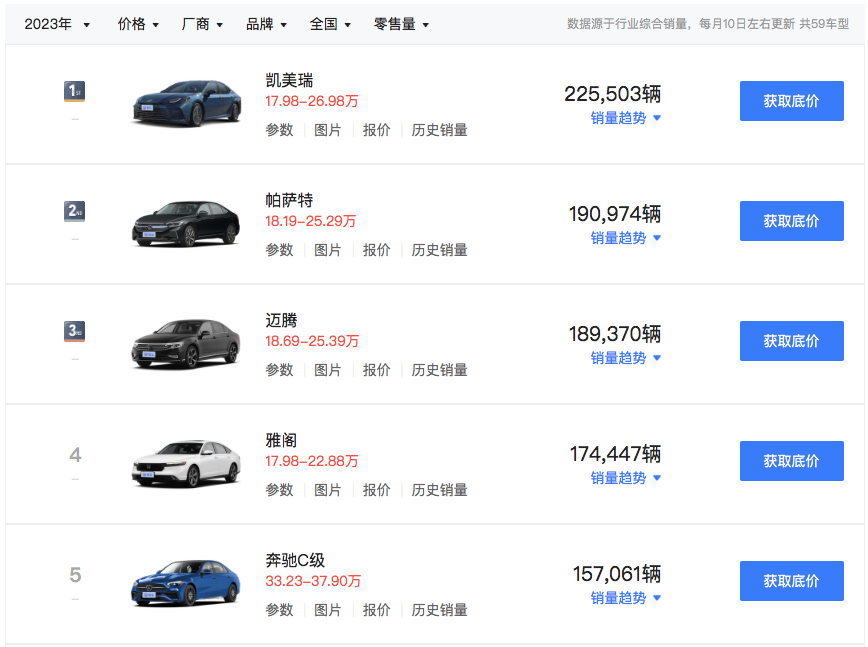Open 参数 link for 帕萨特
The height and width of the screenshot is (647, 868).
pyautogui.click(x=279, y=250)
